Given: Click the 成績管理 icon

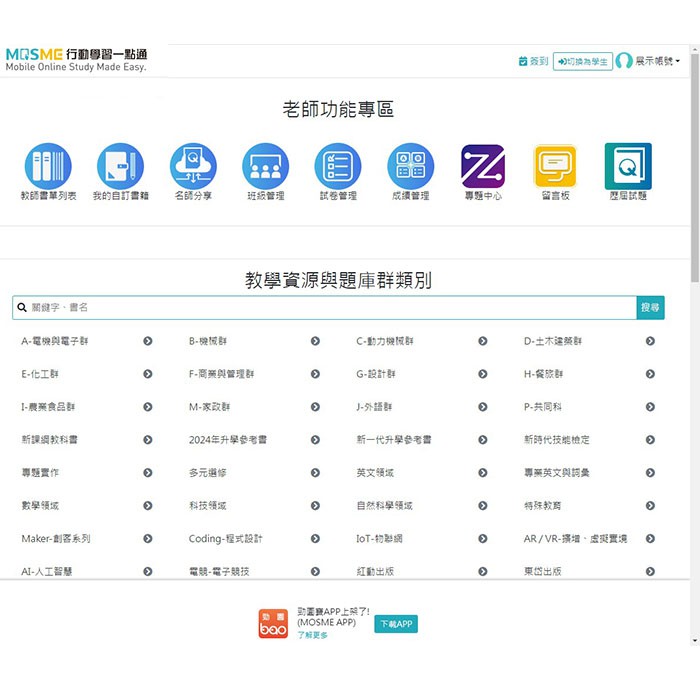Looking at the screenshot, I should click(410, 166).
